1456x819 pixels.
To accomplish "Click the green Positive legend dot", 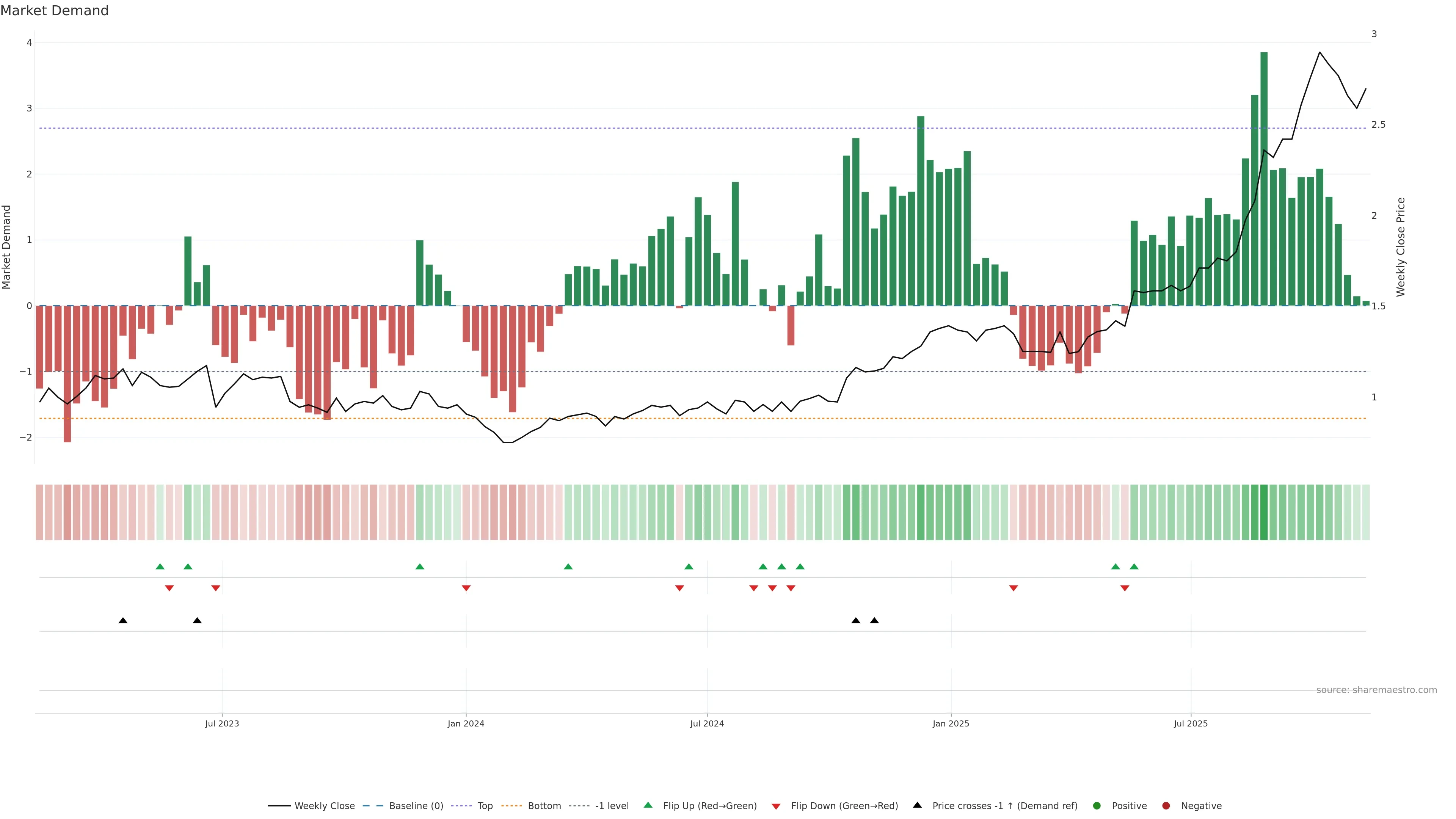I will pyautogui.click(x=1097, y=805).
